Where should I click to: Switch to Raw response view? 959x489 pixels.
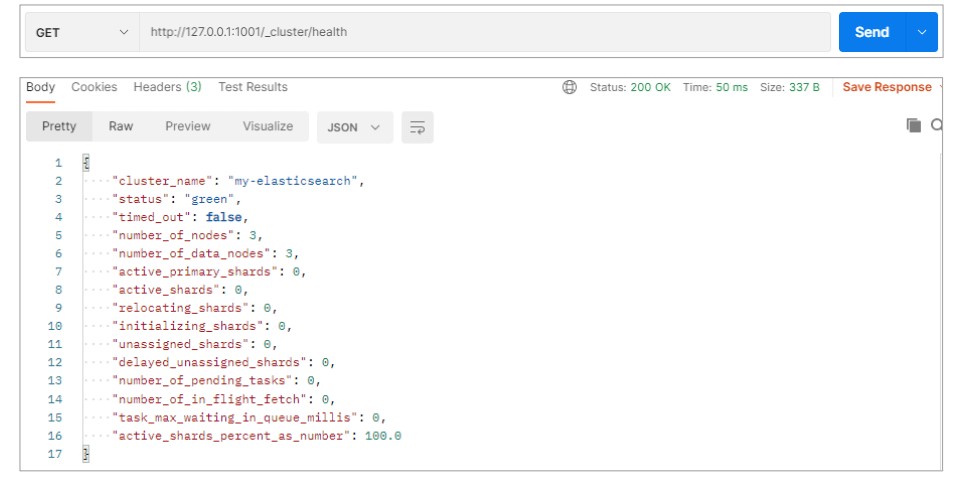[x=121, y=126]
